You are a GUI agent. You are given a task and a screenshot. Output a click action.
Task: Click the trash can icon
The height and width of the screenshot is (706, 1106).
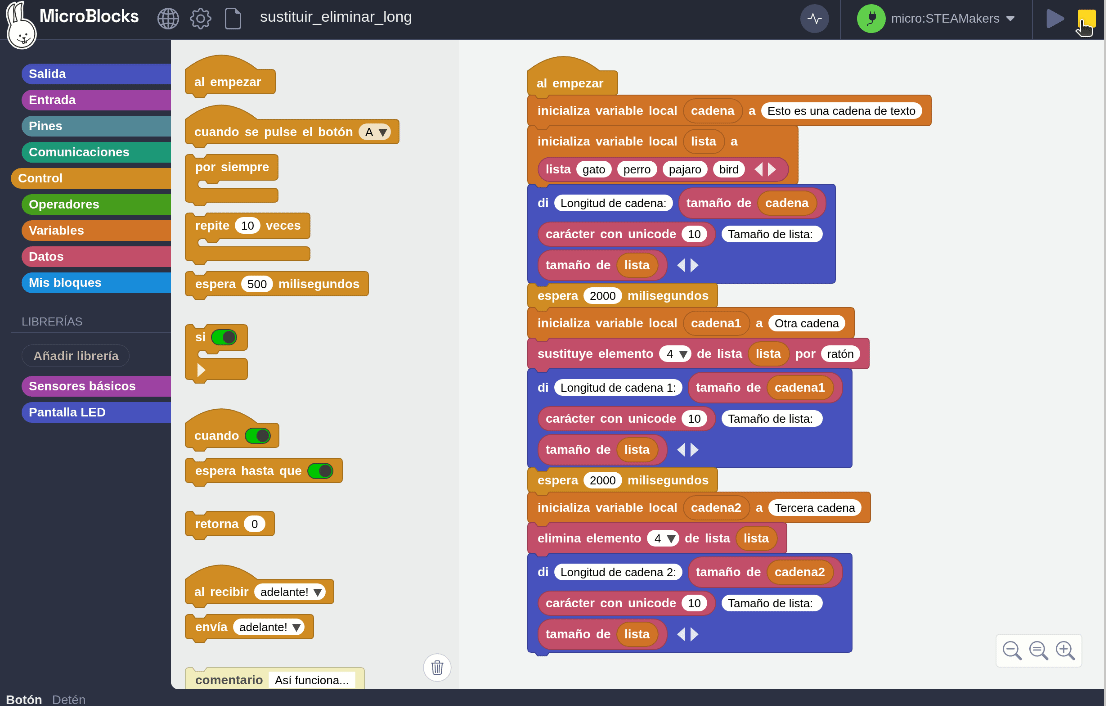[x=437, y=667]
